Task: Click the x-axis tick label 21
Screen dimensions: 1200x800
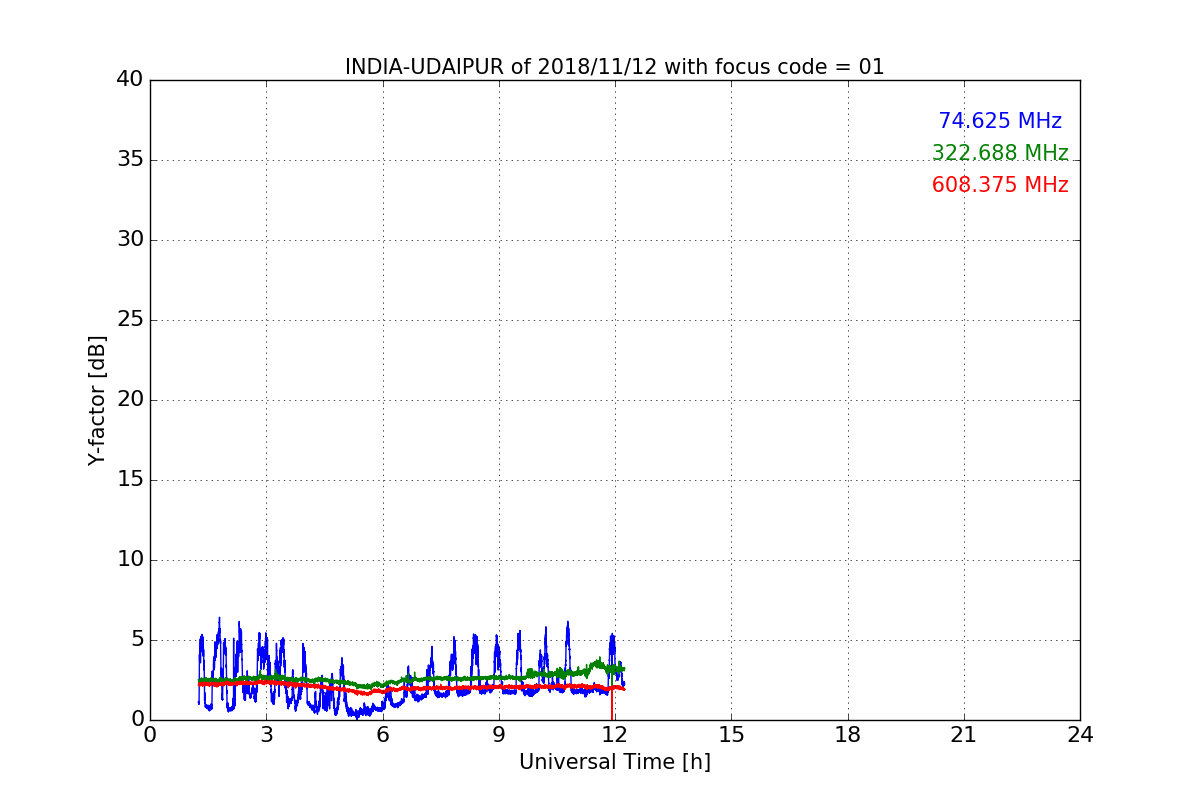Action: click(x=963, y=735)
